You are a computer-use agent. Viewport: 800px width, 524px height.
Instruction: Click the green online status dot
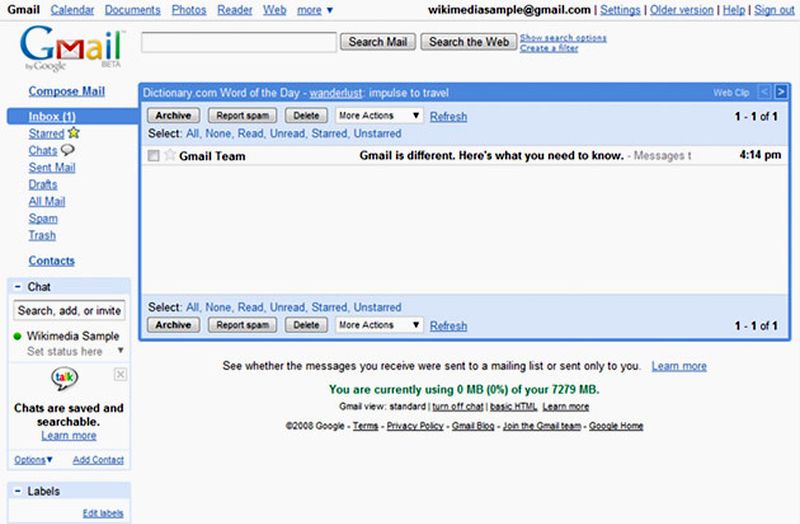[17, 336]
